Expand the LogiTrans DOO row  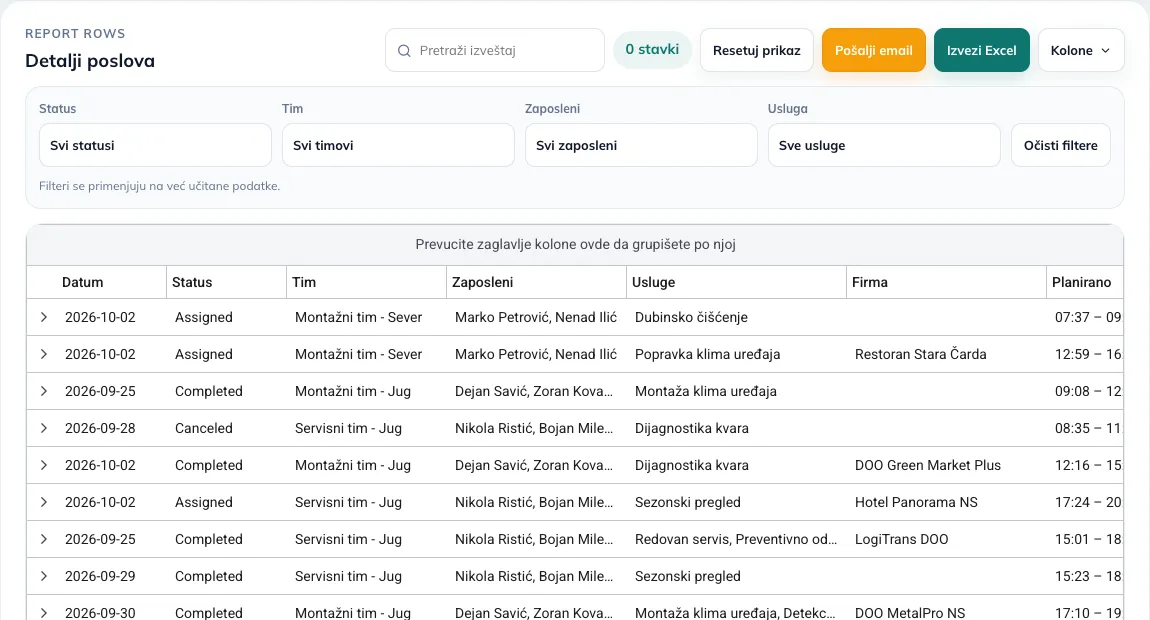tap(44, 539)
